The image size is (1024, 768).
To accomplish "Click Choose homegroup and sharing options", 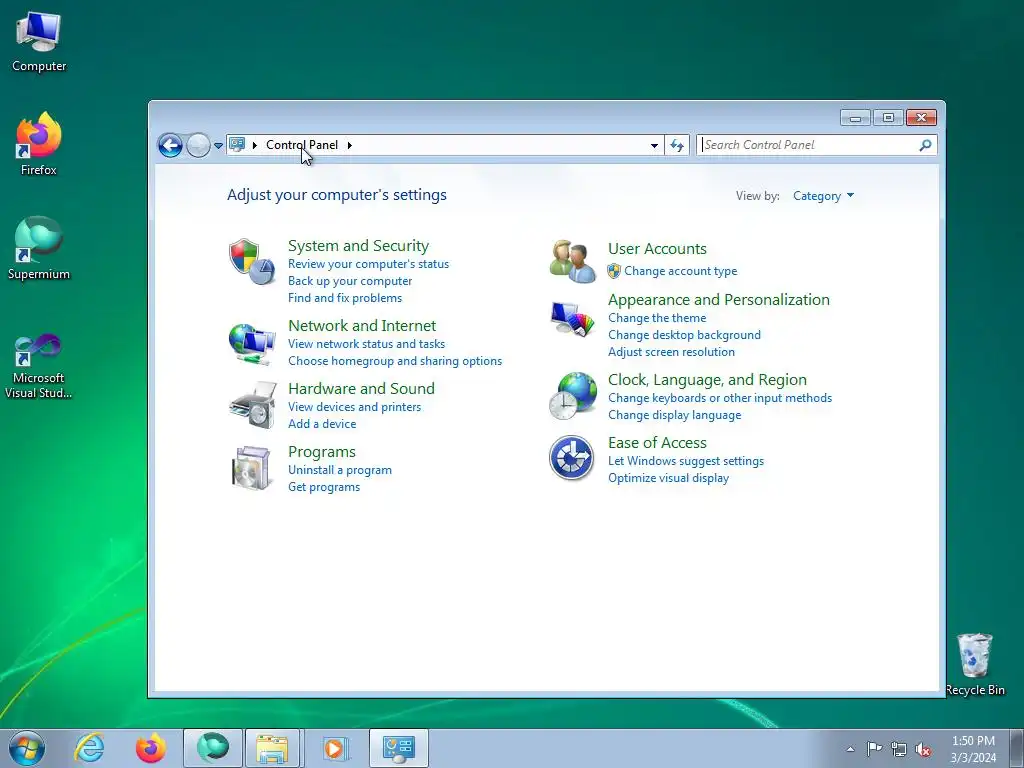I will pyautogui.click(x=395, y=360).
